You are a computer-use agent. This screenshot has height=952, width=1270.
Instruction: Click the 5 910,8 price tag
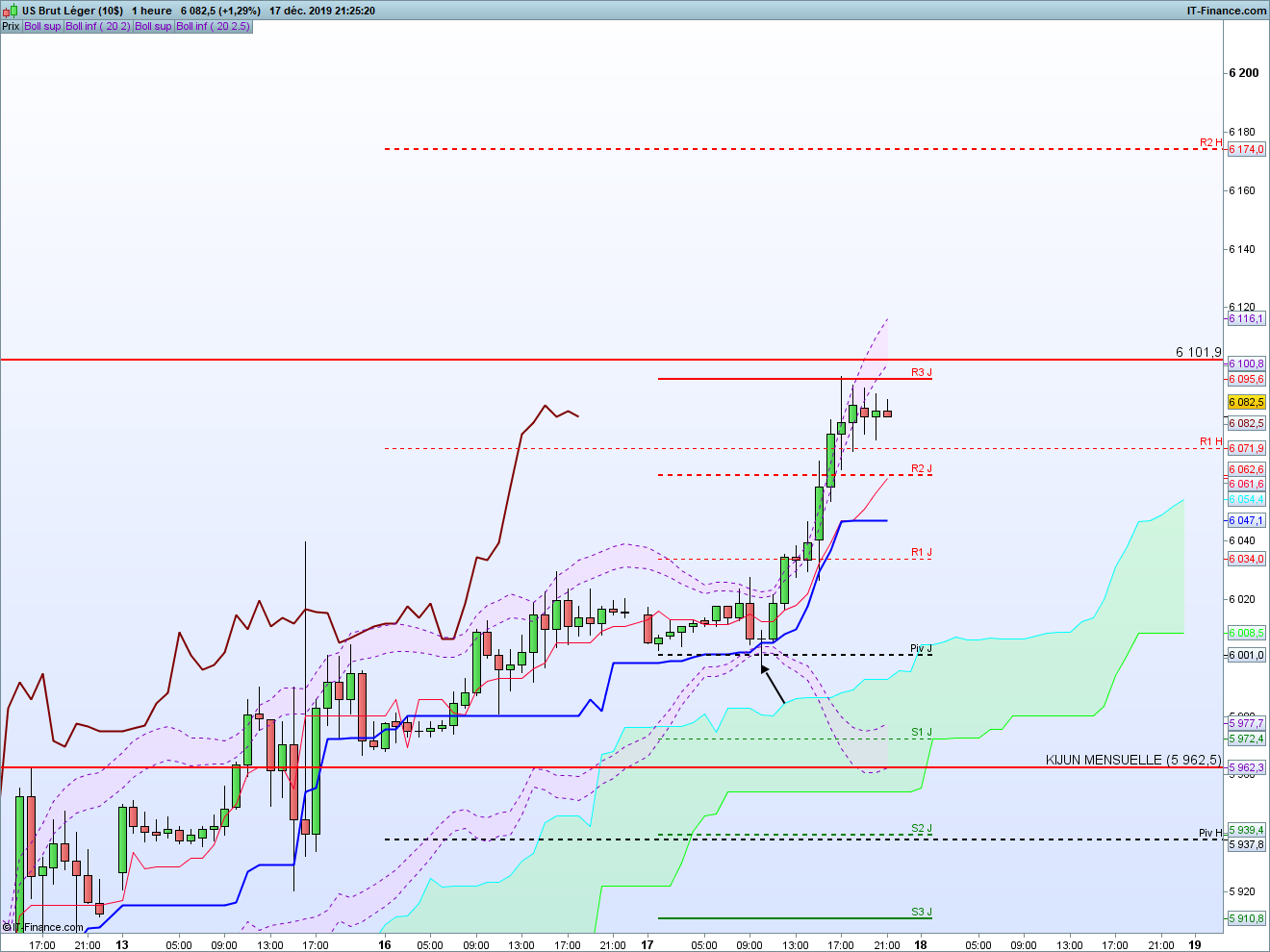point(1247,918)
